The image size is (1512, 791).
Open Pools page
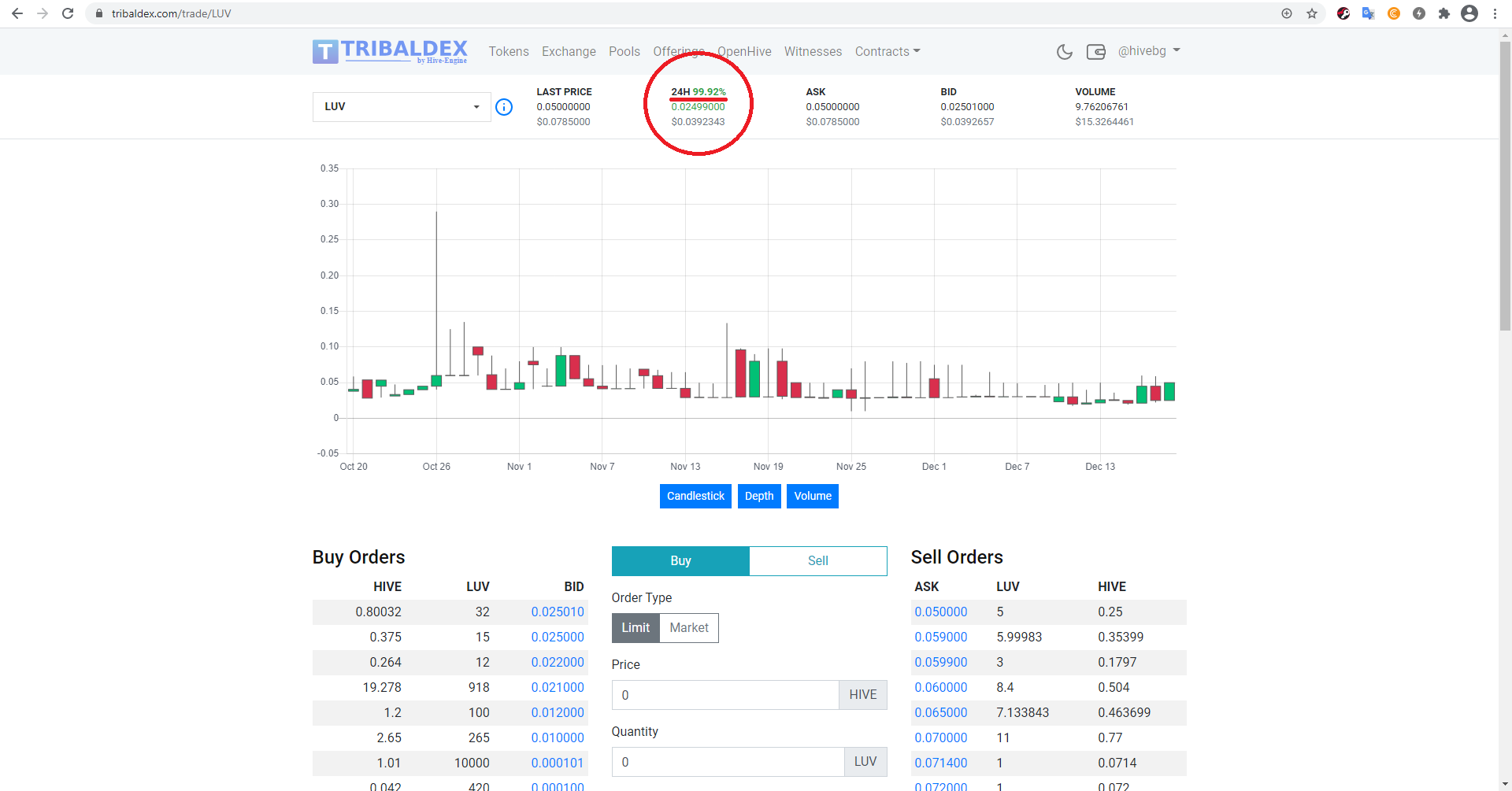[624, 52]
